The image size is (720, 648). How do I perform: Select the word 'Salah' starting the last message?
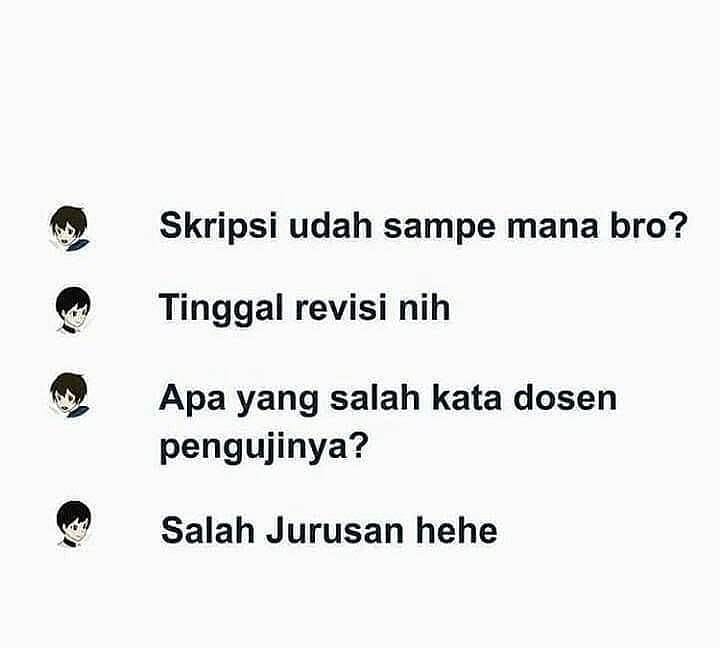point(208,531)
